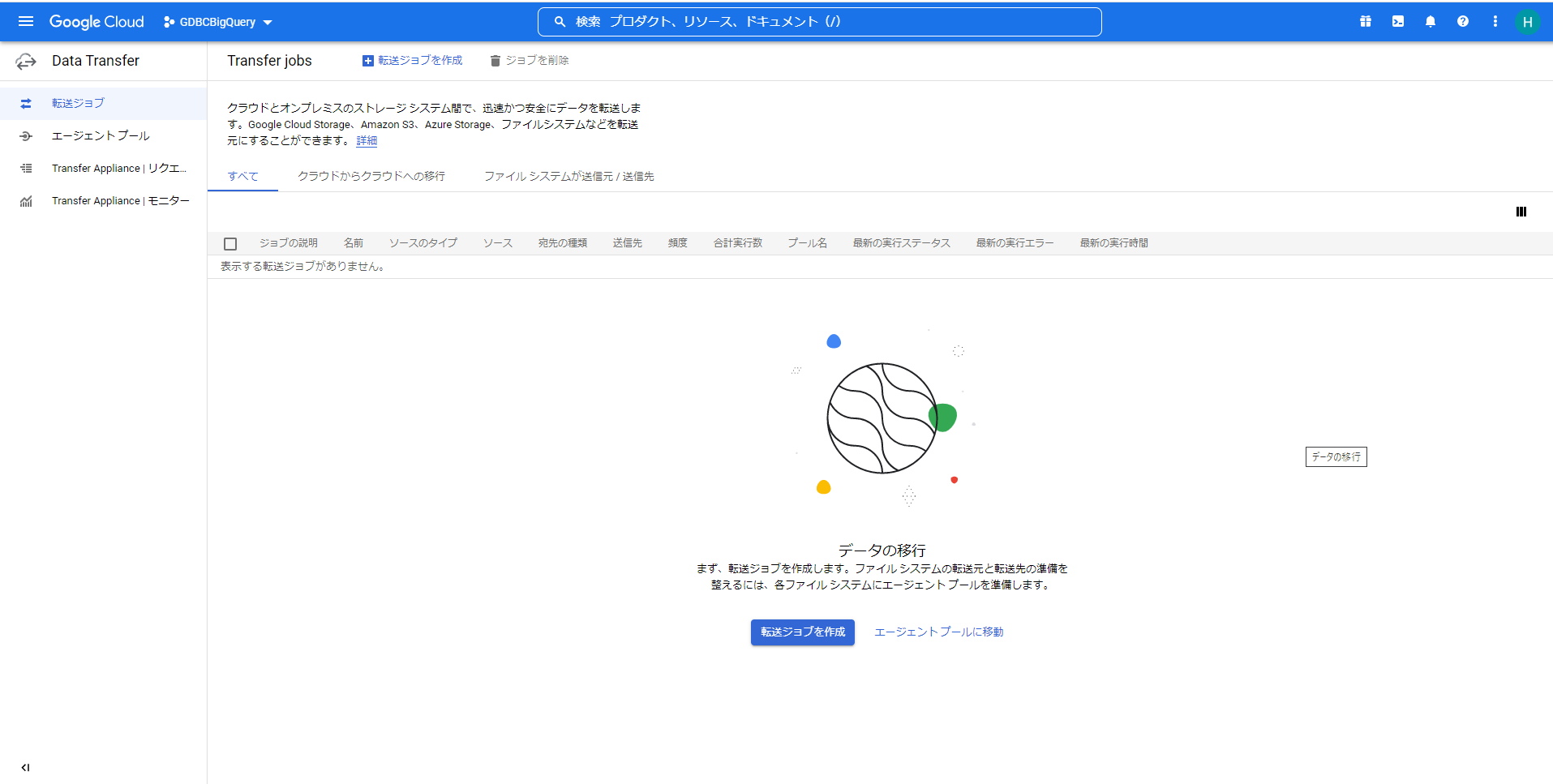
Task: Collapse the left sidebar panel
Action: click(26, 767)
